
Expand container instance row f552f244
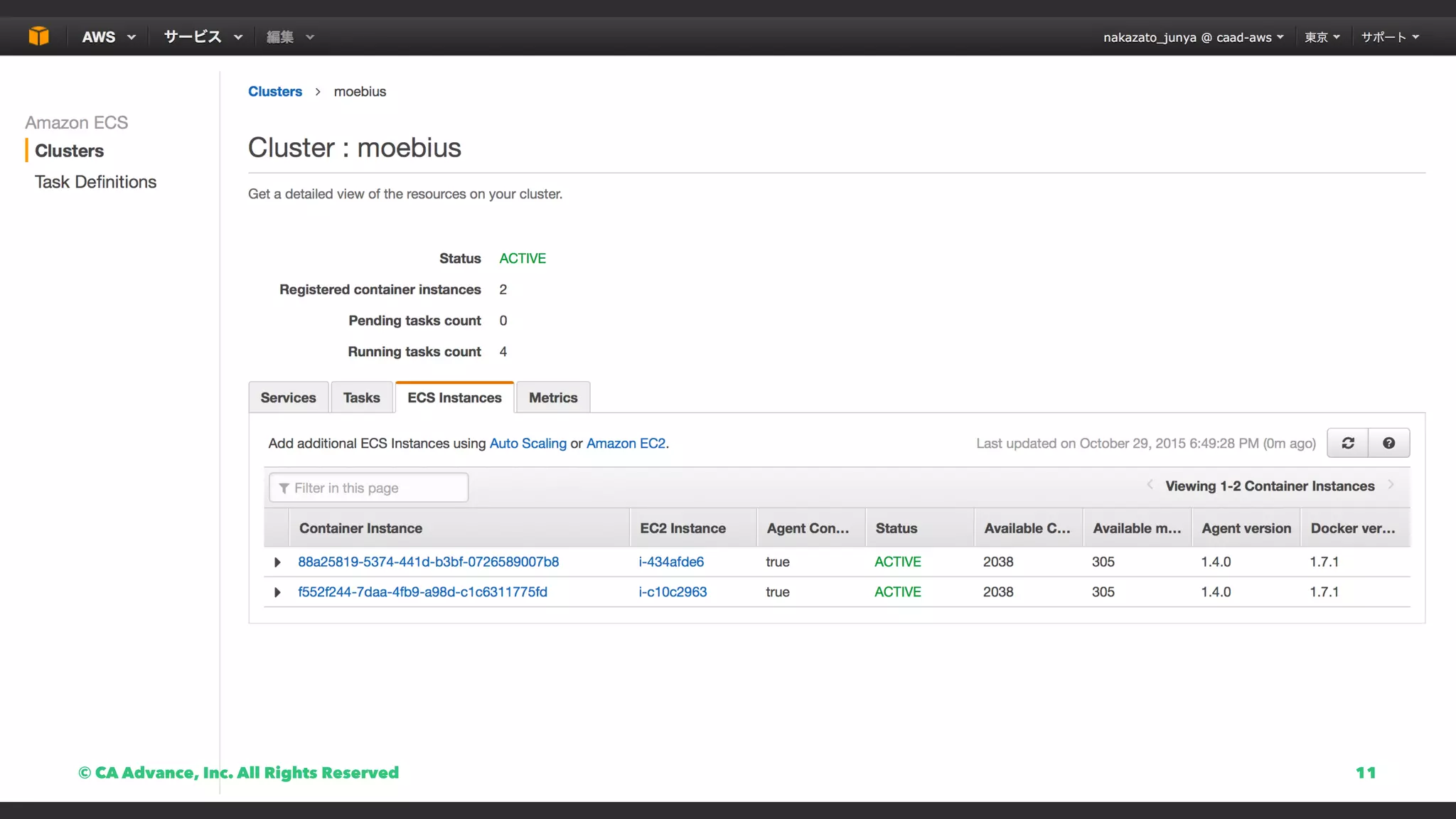pyautogui.click(x=277, y=592)
